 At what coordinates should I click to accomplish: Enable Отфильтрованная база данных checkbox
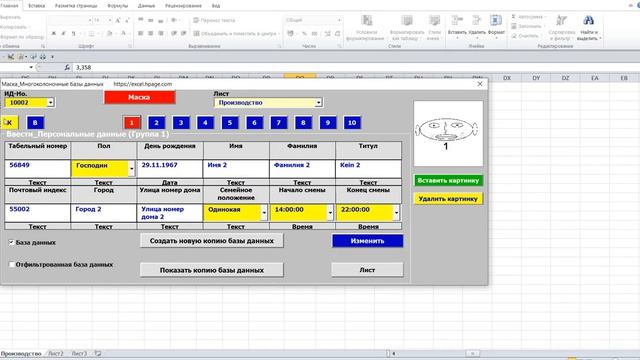tap(11, 264)
